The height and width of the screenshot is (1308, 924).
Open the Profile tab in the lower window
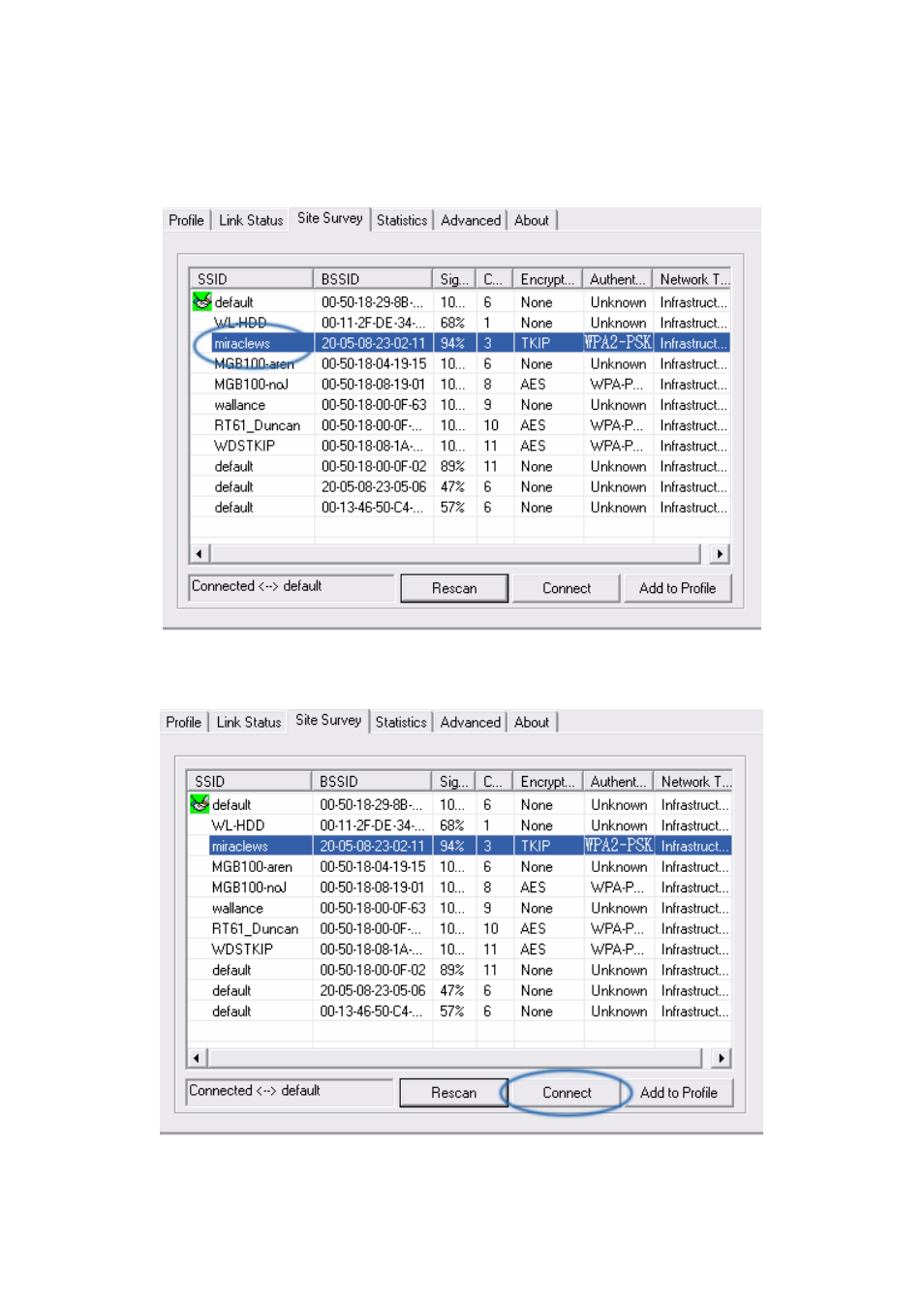pyautogui.click(x=183, y=722)
